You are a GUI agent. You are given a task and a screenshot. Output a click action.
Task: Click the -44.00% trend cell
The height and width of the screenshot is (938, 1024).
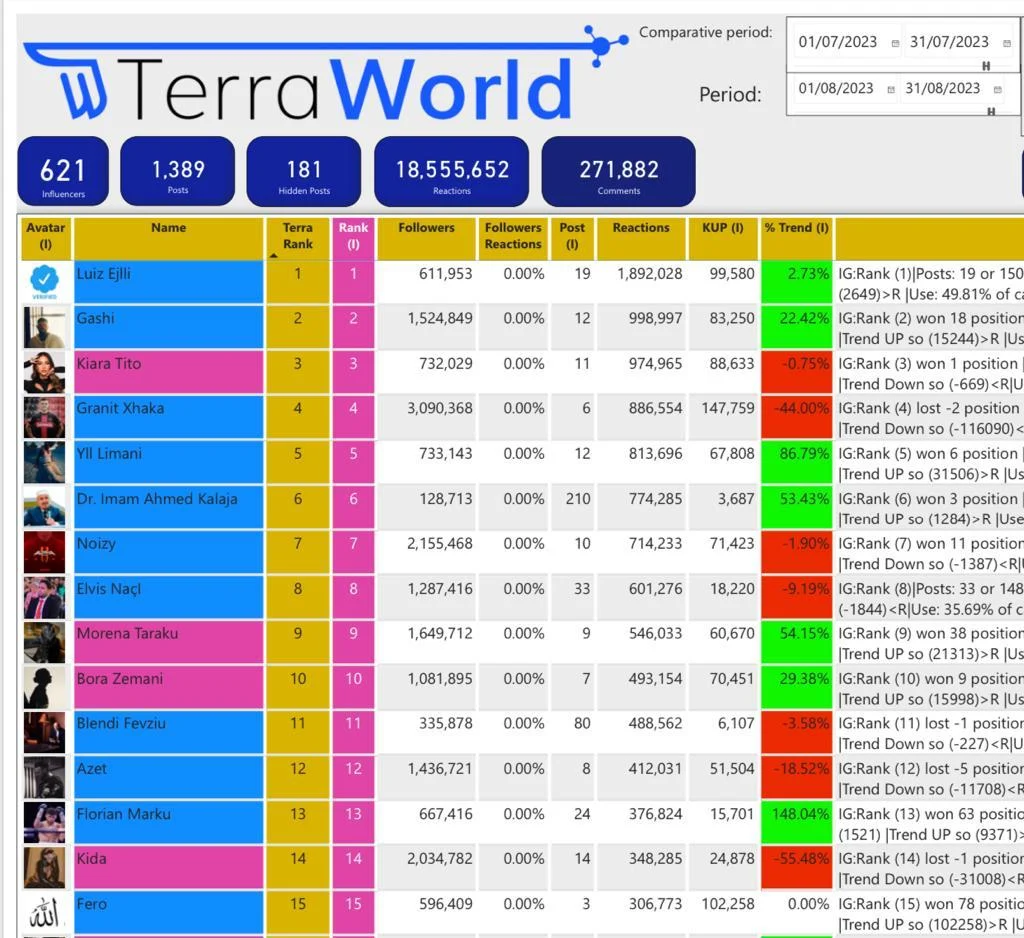click(x=797, y=417)
